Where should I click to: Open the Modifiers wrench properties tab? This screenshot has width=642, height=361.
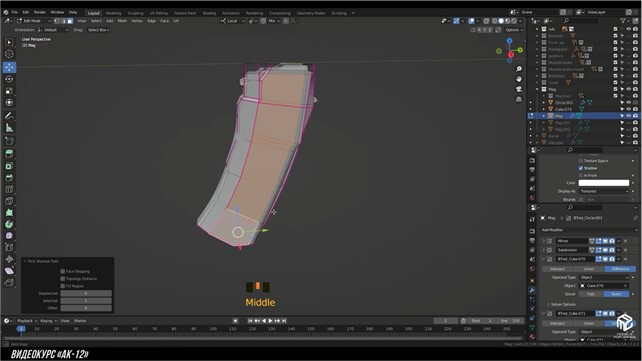pos(532,290)
